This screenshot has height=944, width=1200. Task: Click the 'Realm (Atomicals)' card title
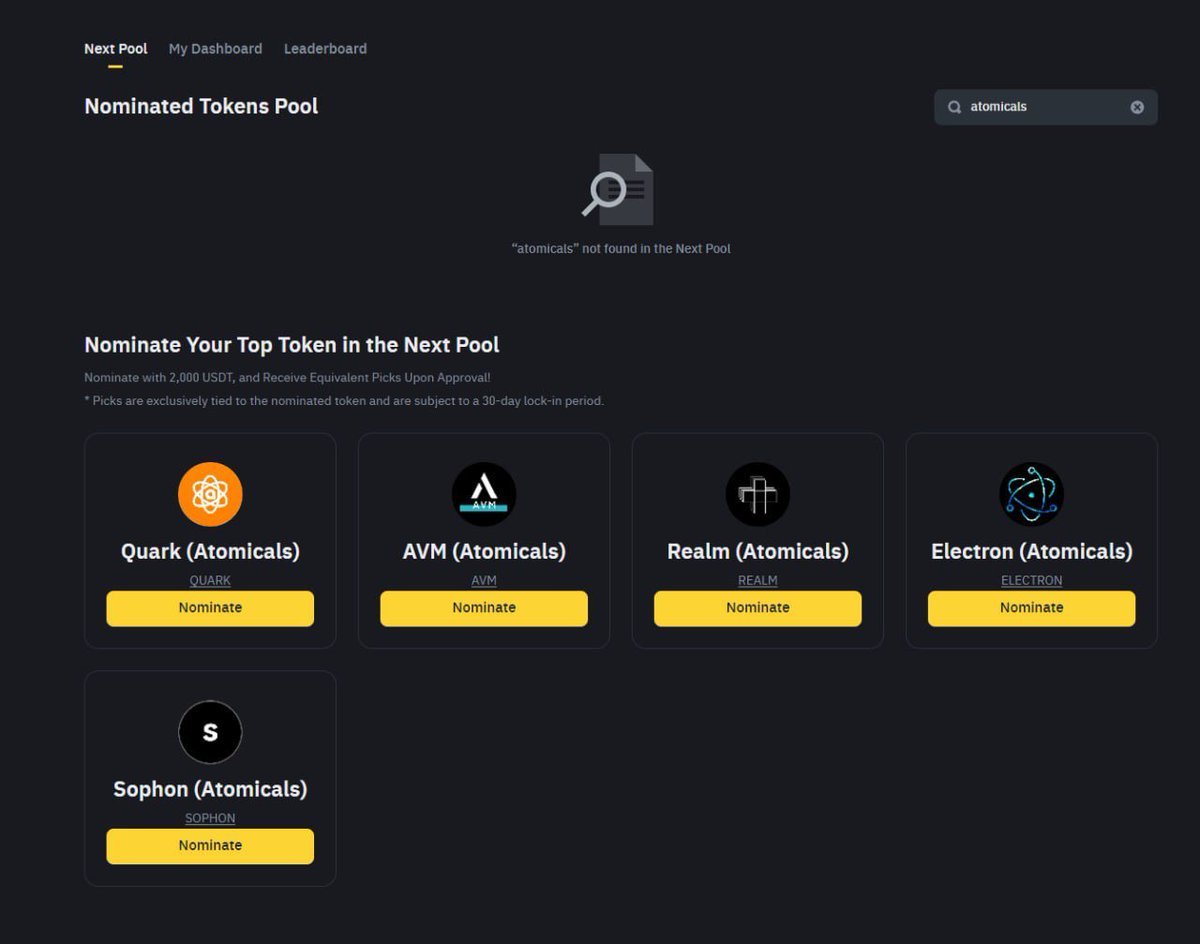coord(758,552)
